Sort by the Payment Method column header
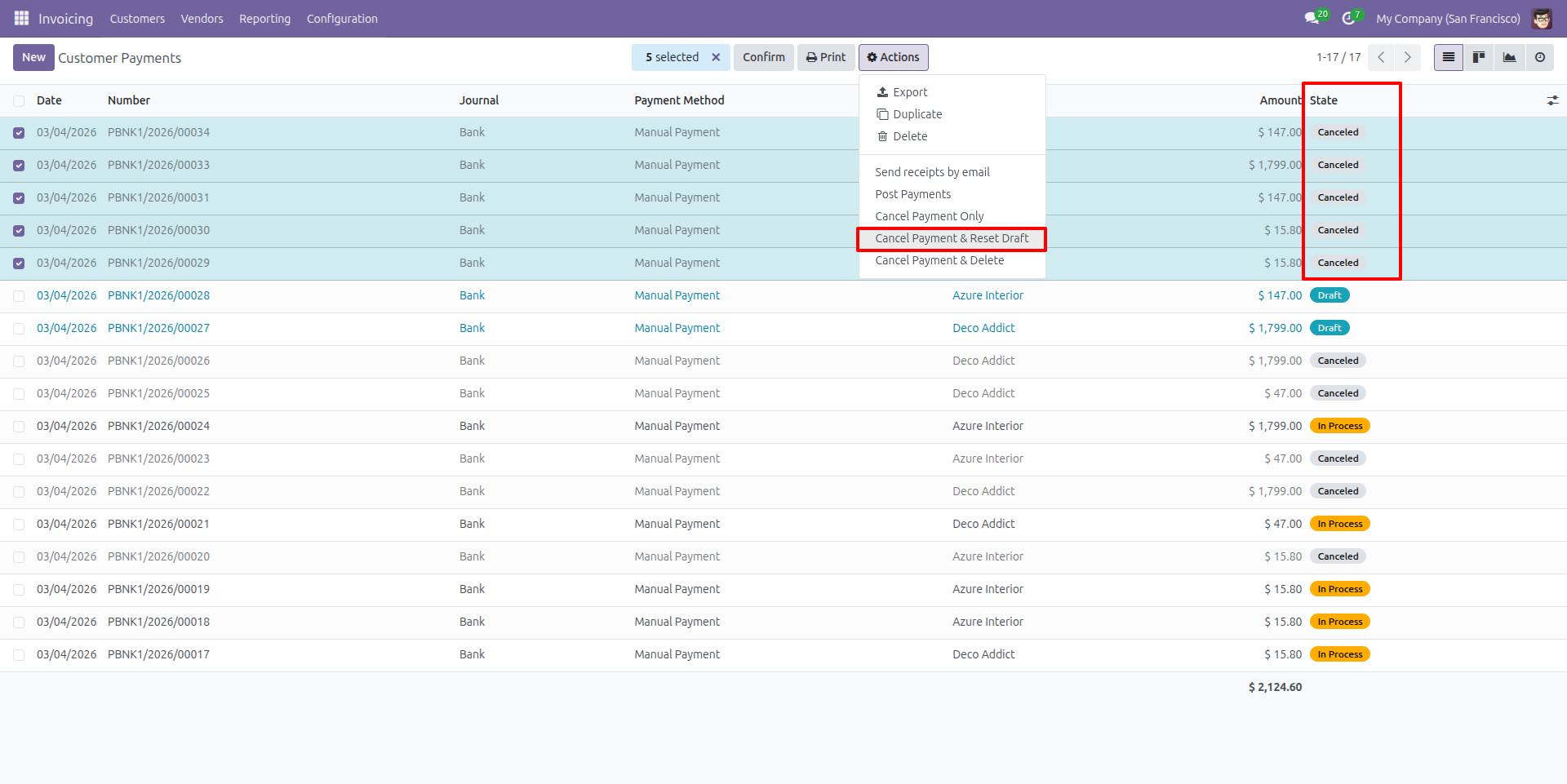Image resolution: width=1567 pixels, height=784 pixels. [x=679, y=100]
